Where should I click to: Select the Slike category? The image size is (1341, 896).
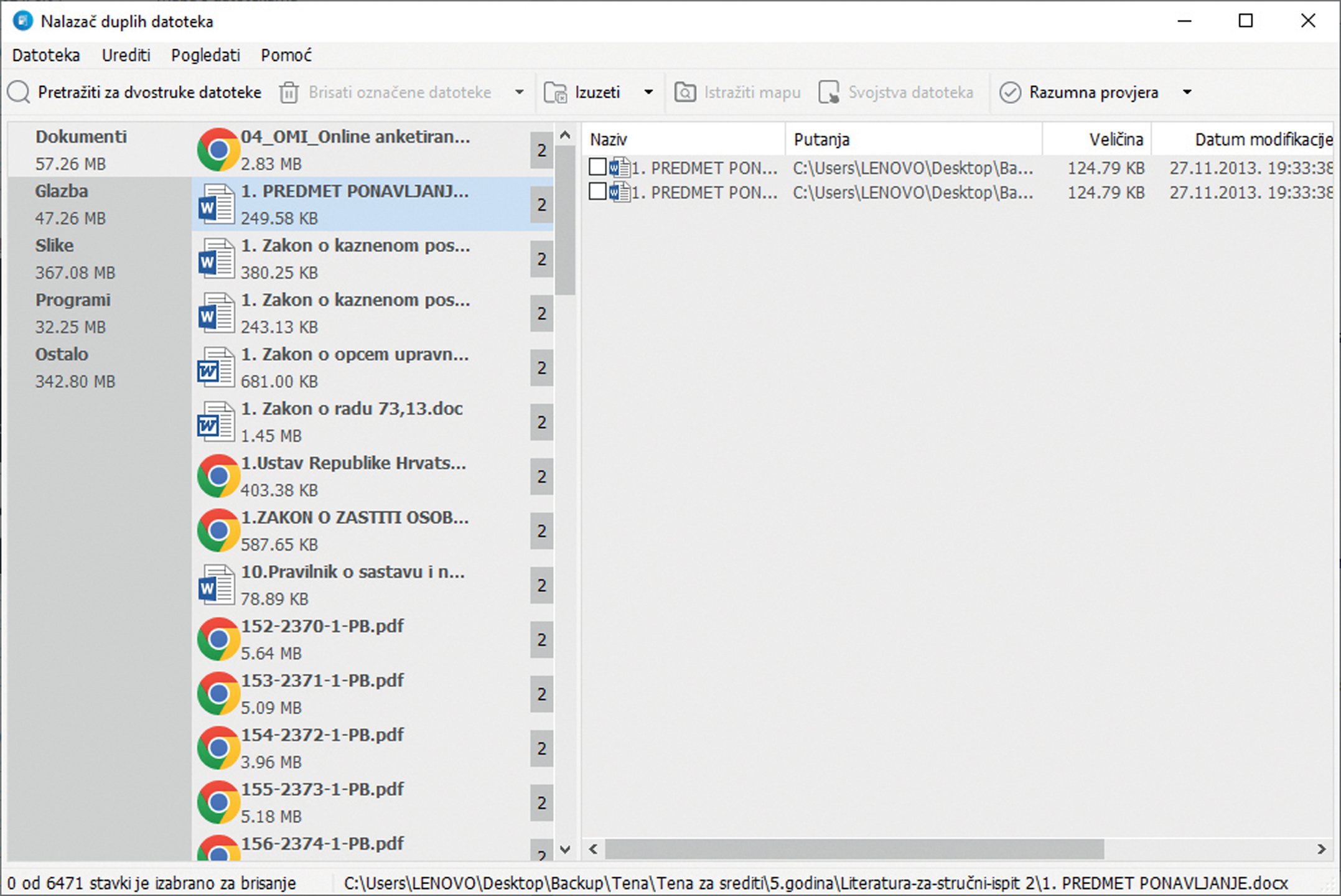tap(55, 246)
